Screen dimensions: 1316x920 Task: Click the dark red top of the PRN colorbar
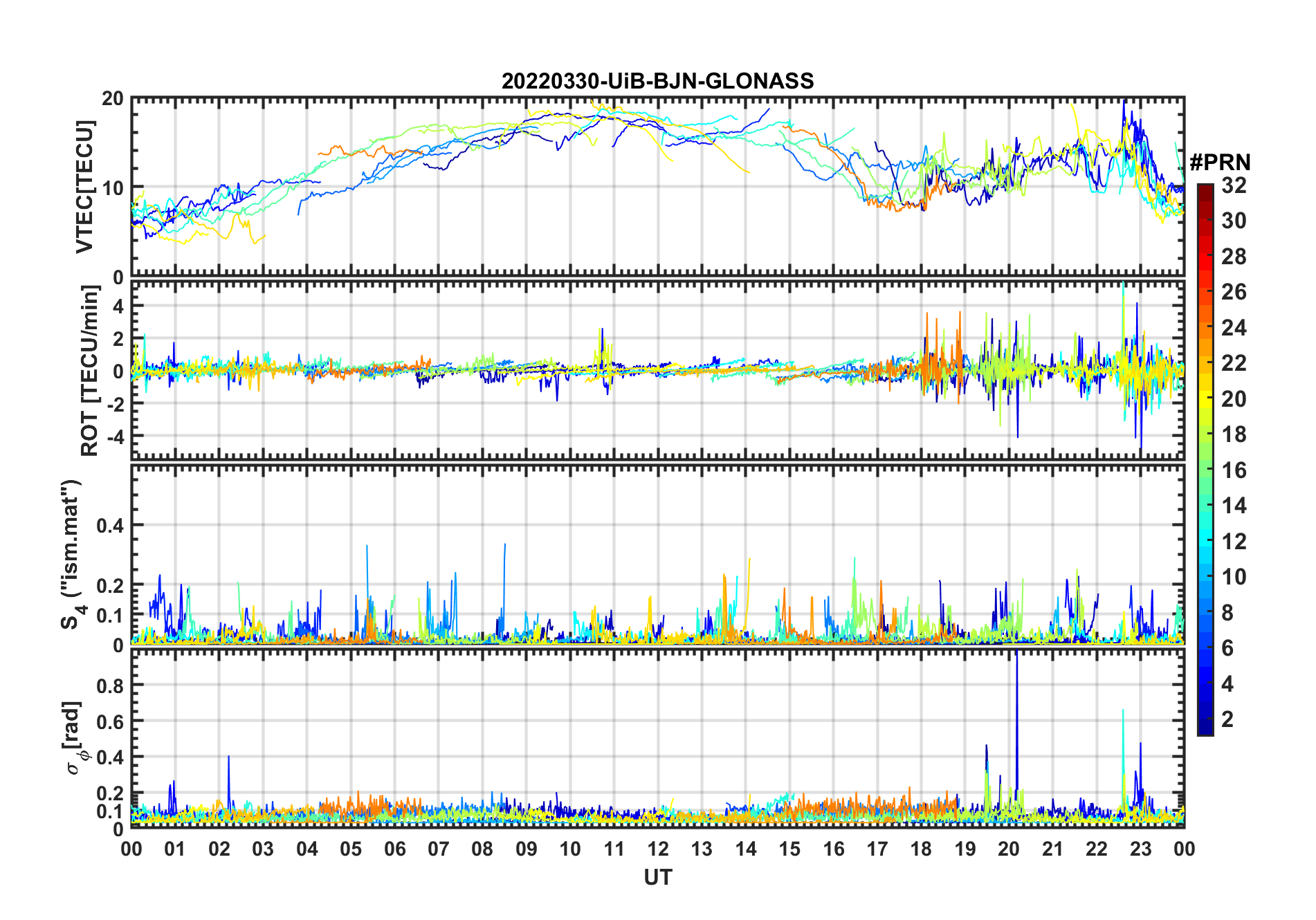1205,190
